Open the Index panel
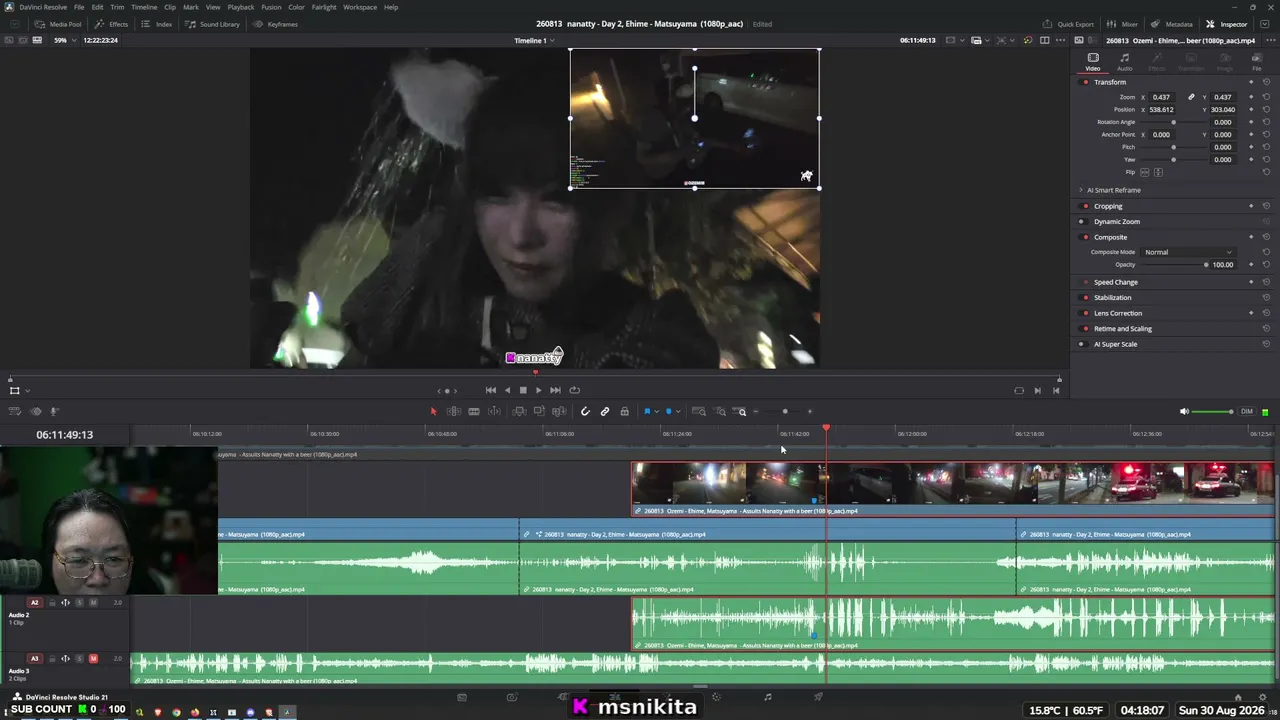1280x720 pixels. click(158, 24)
